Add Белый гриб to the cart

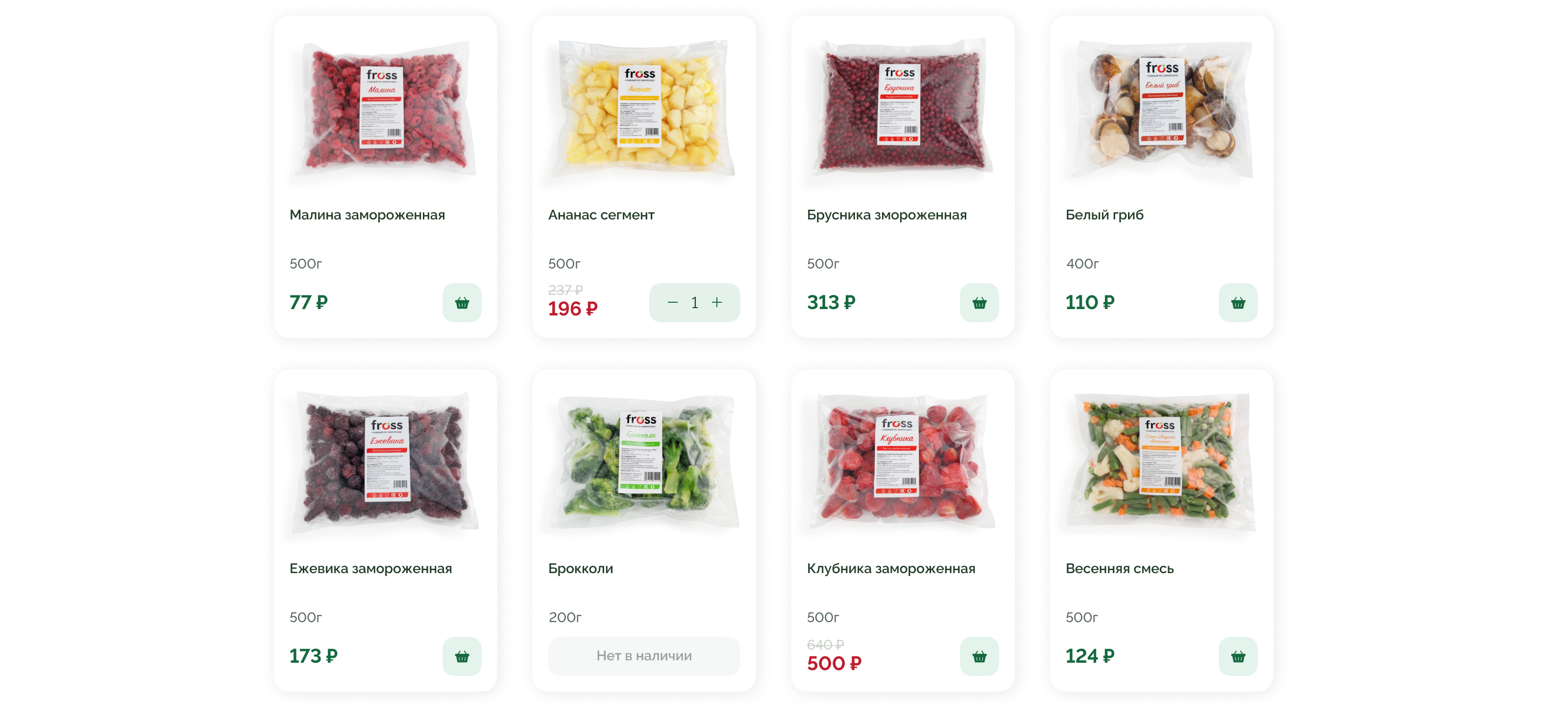(1237, 302)
